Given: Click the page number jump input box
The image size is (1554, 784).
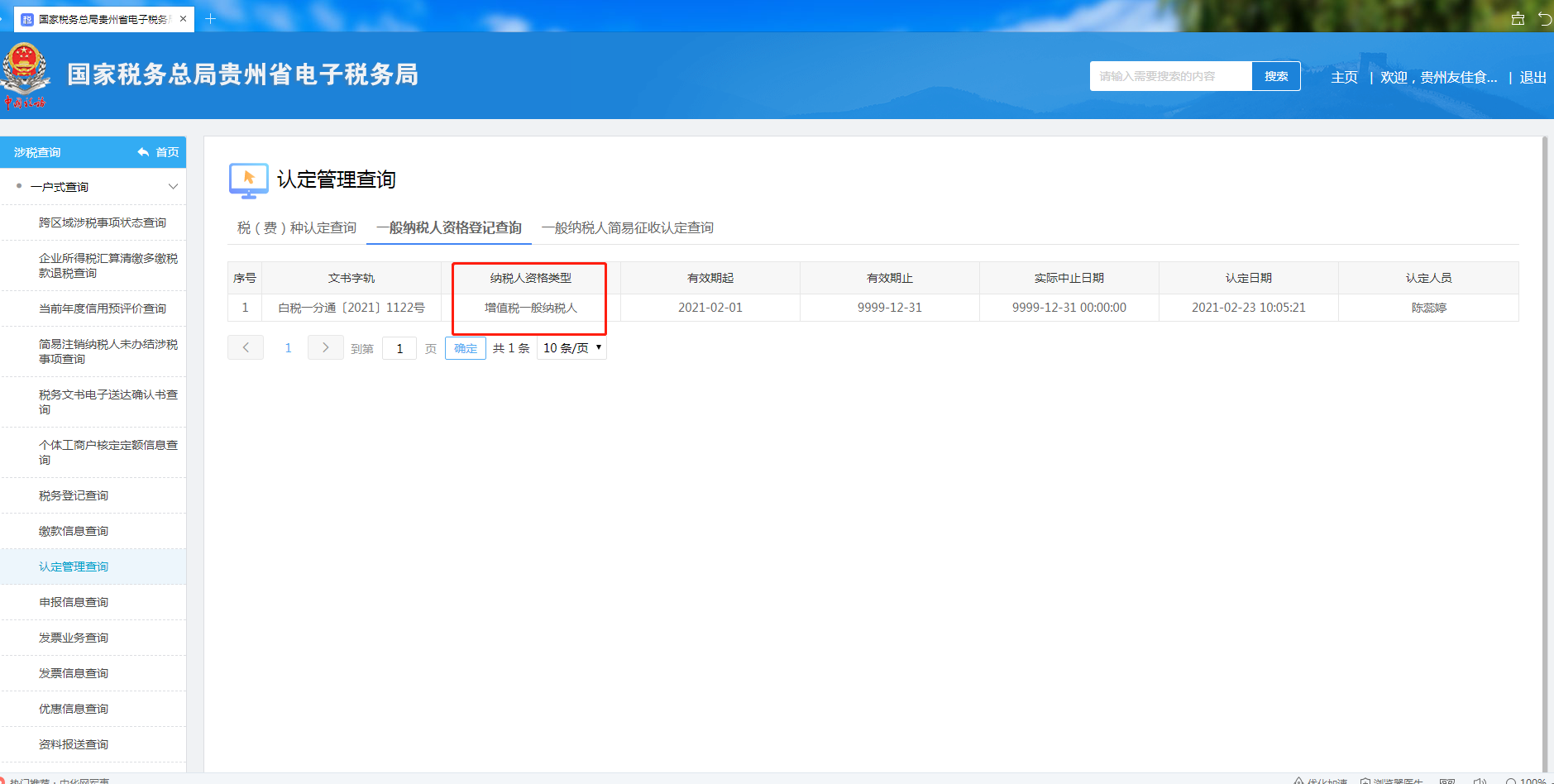Looking at the screenshot, I should [399, 348].
